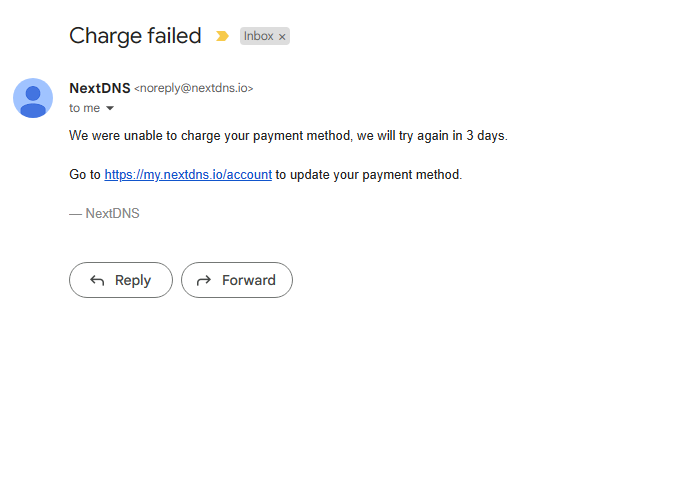Screen dimensions: 683x487
Task: Click the Forward button
Action: point(237,280)
